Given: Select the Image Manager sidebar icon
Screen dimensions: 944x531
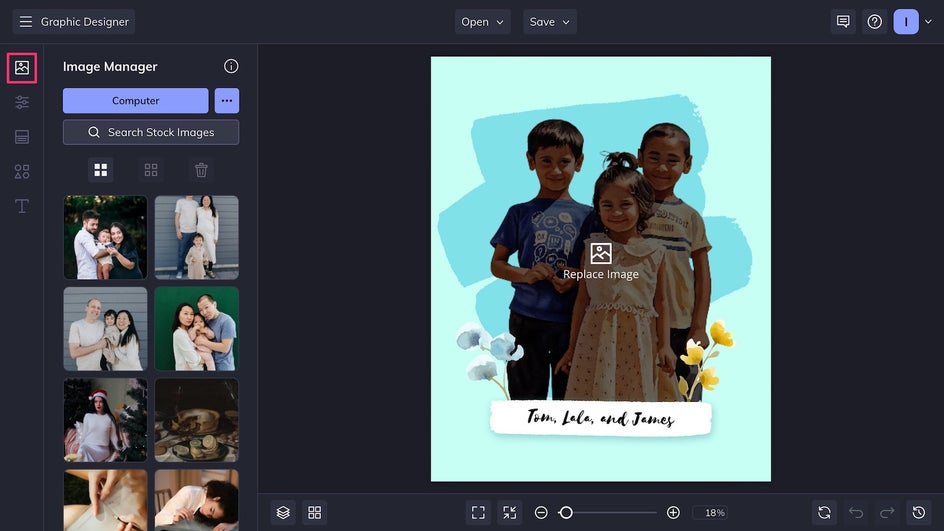Looking at the screenshot, I should coord(22,67).
